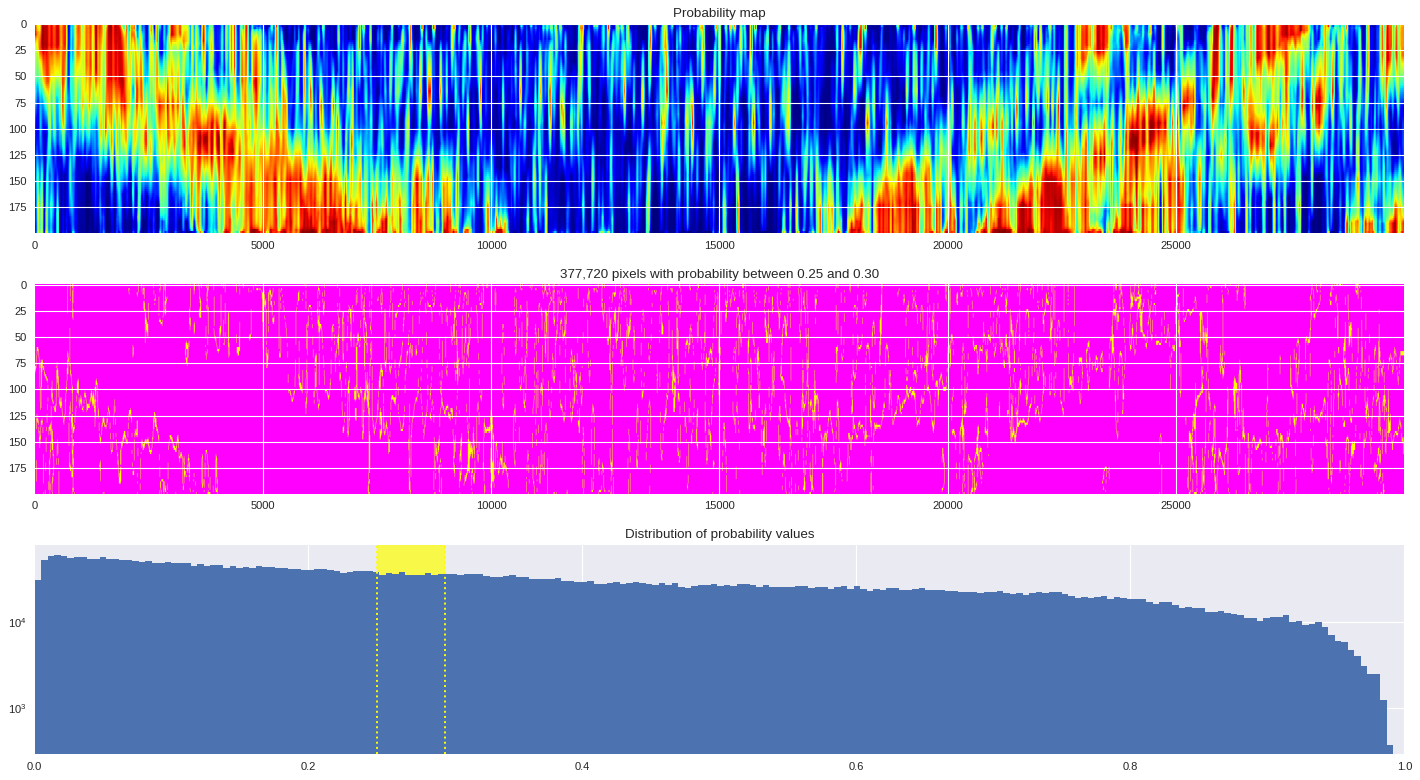Screen dimensions: 1420x780
Task: Select the 0.6 tick label on histogram axis
Action: (x=856, y=767)
